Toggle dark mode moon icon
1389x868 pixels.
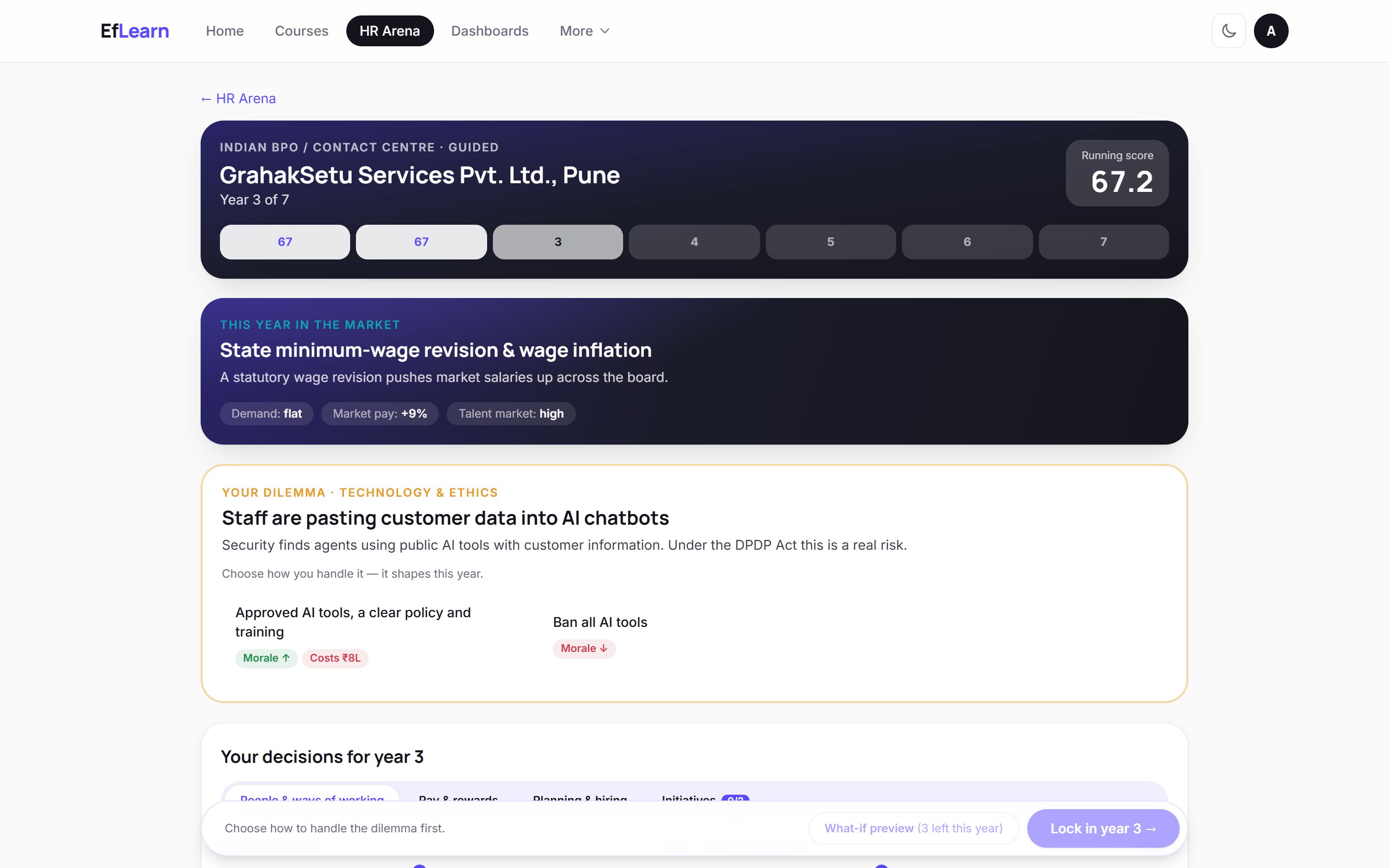point(1228,31)
